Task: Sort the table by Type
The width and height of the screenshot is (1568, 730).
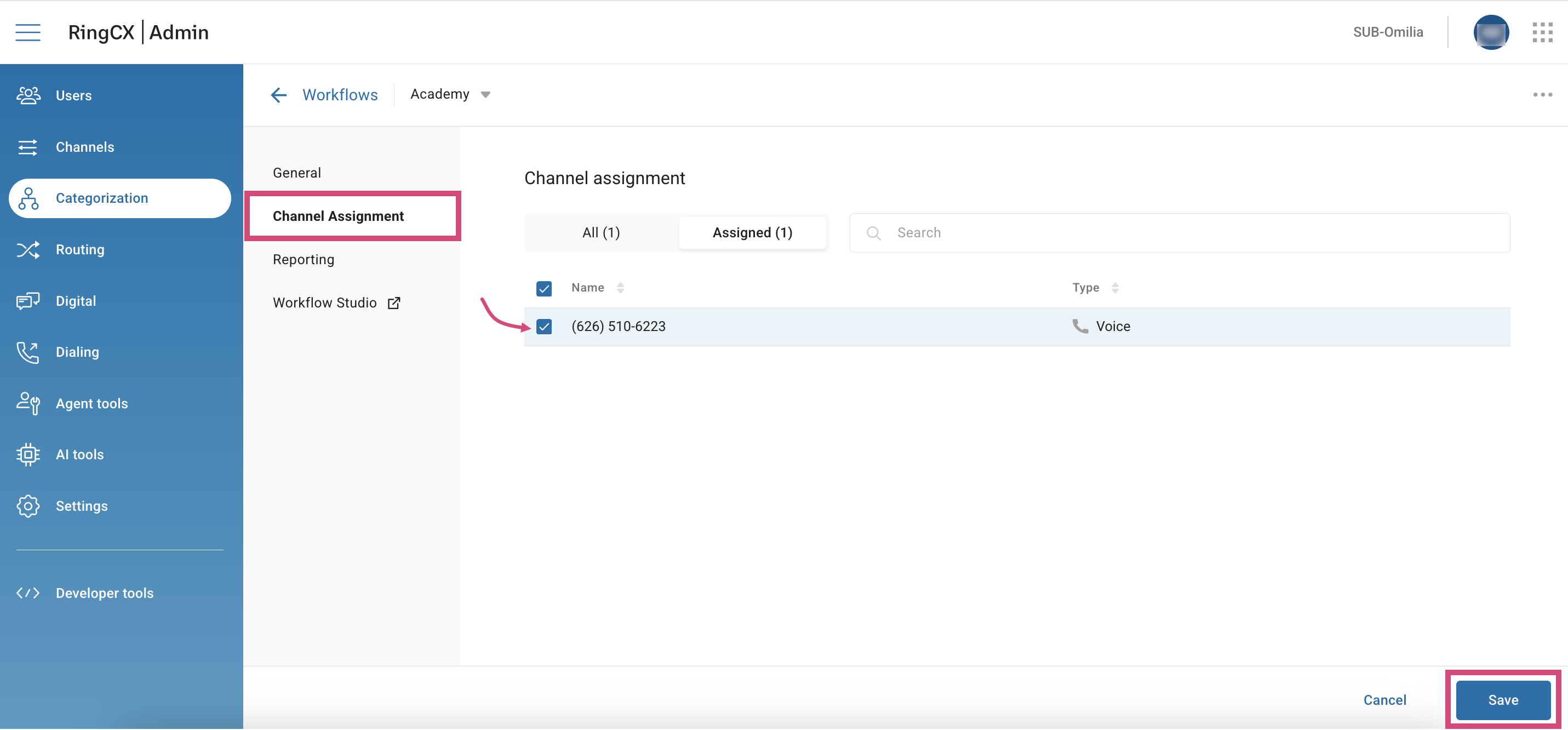Action: point(1115,287)
